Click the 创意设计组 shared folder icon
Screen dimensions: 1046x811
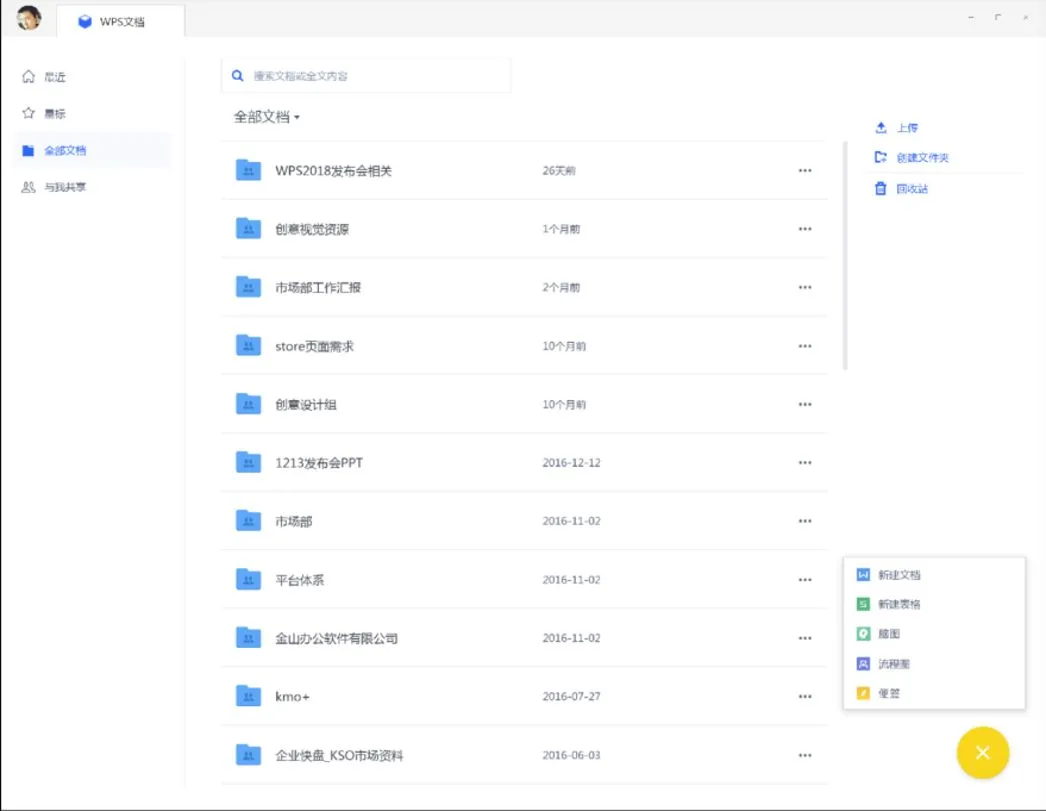point(248,404)
